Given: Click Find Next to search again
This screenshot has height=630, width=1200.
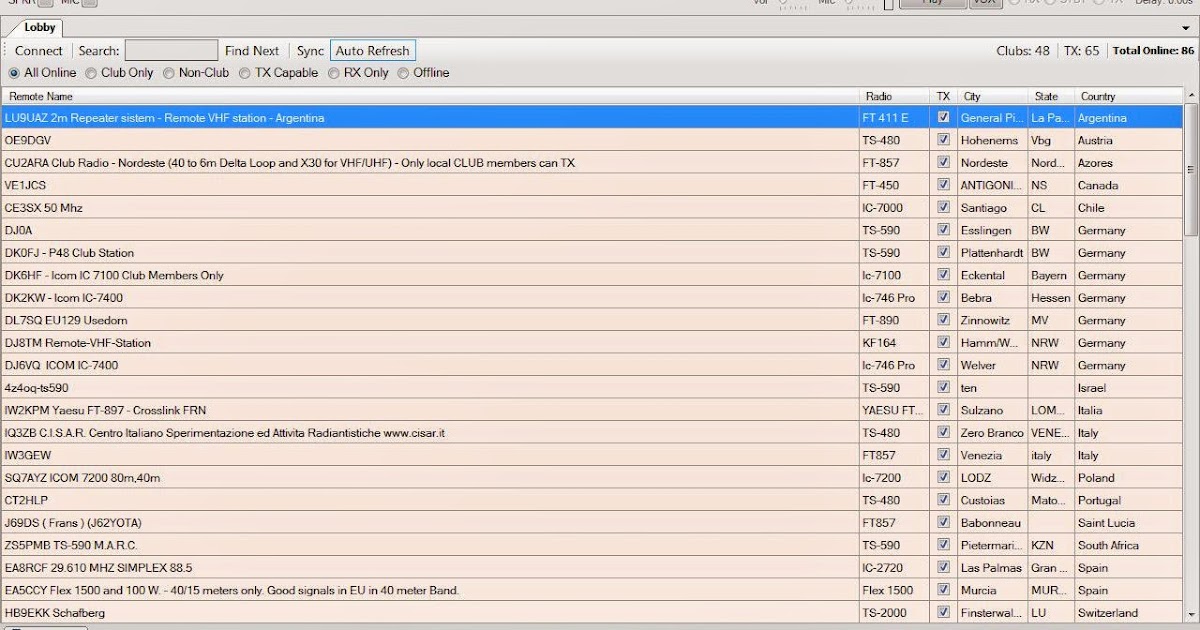Looking at the screenshot, I should [252, 50].
